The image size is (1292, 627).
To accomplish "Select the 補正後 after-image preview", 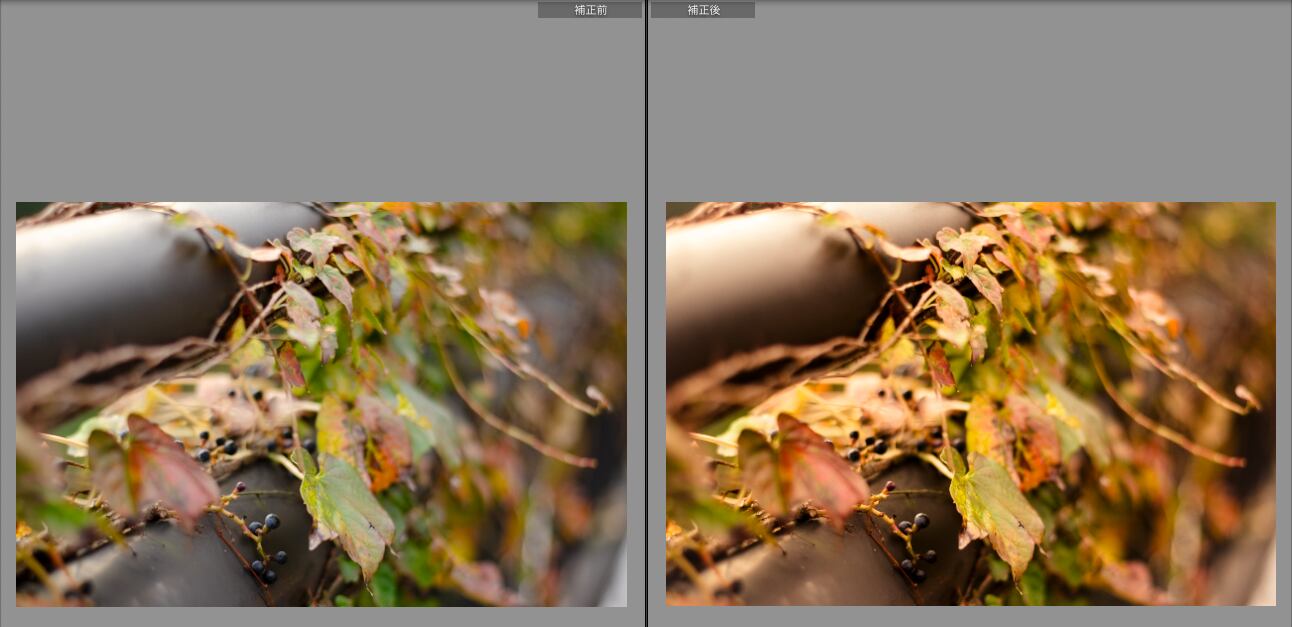I will click(971, 404).
